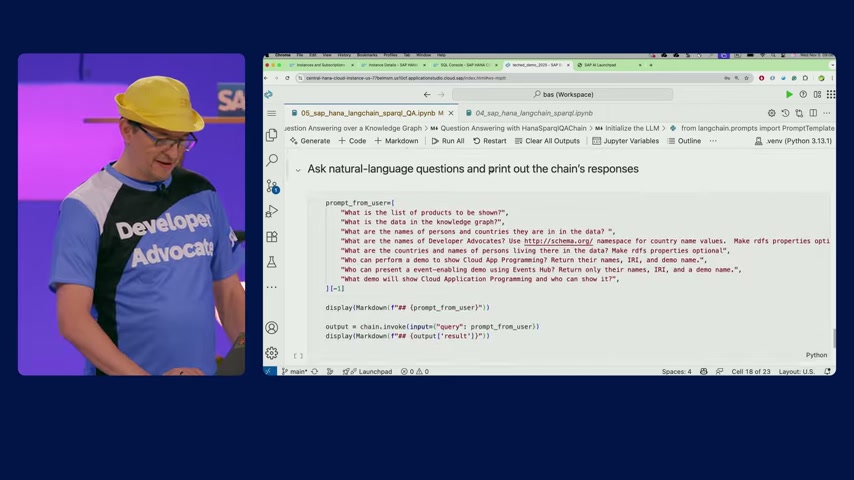Open the Explorer view in activity bar
The width and height of the screenshot is (854, 480).
272,135
